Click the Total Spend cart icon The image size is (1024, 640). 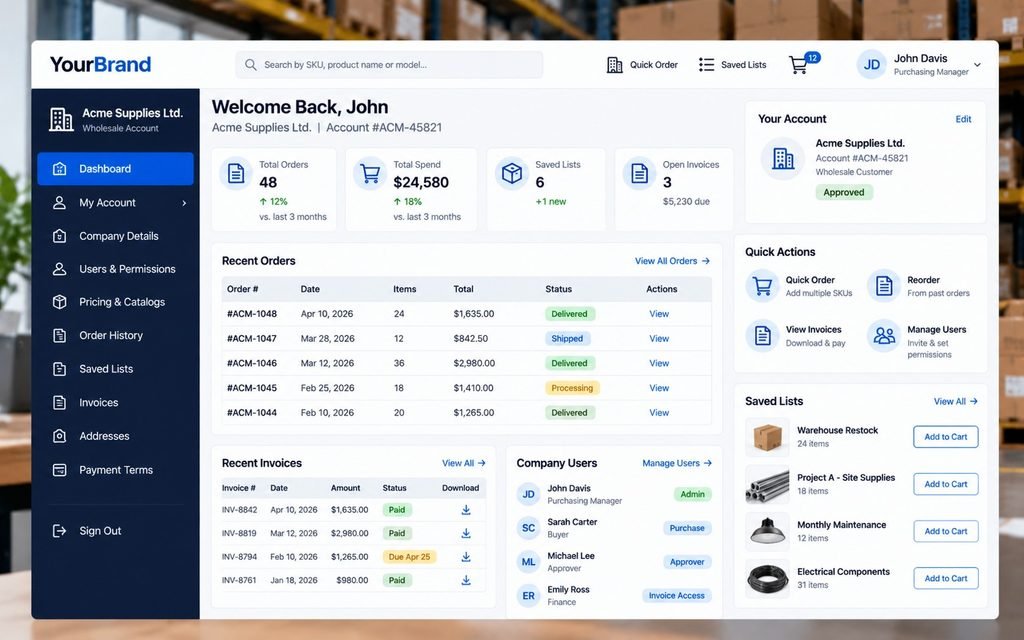click(x=370, y=173)
